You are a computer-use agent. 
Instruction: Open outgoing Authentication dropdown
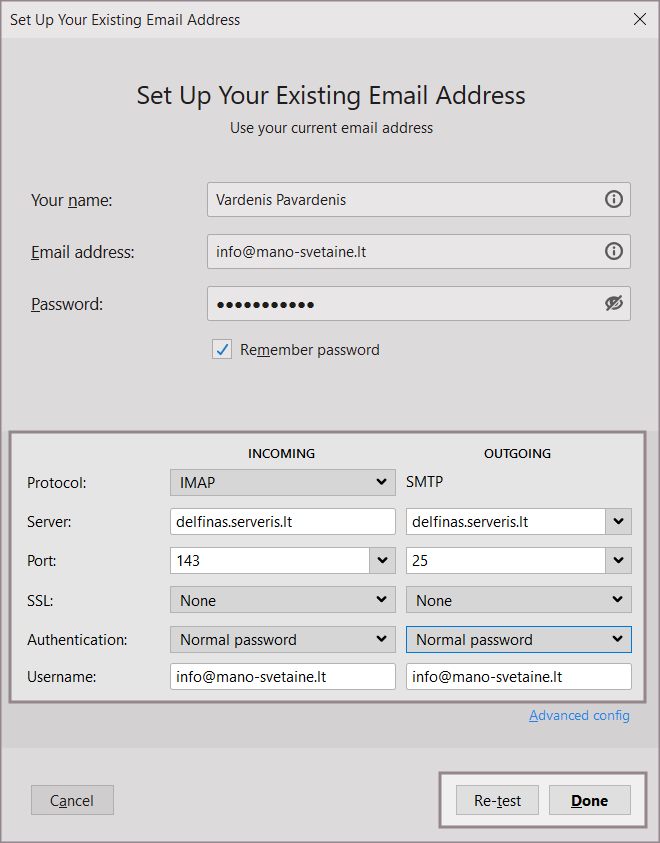coord(518,639)
